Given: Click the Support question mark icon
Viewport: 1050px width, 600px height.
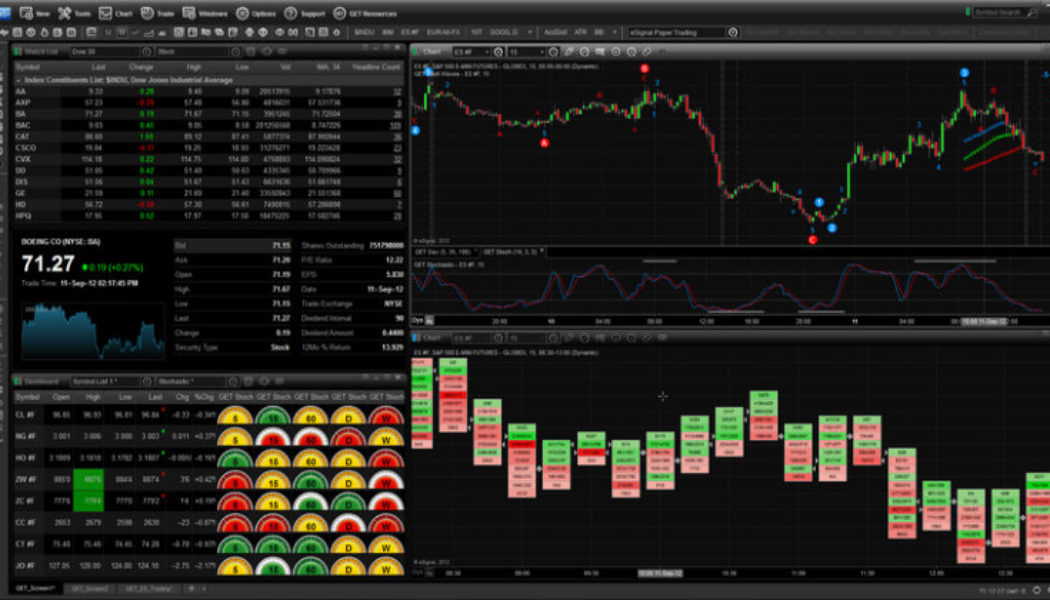Looking at the screenshot, I should click(x=290, y=14).
